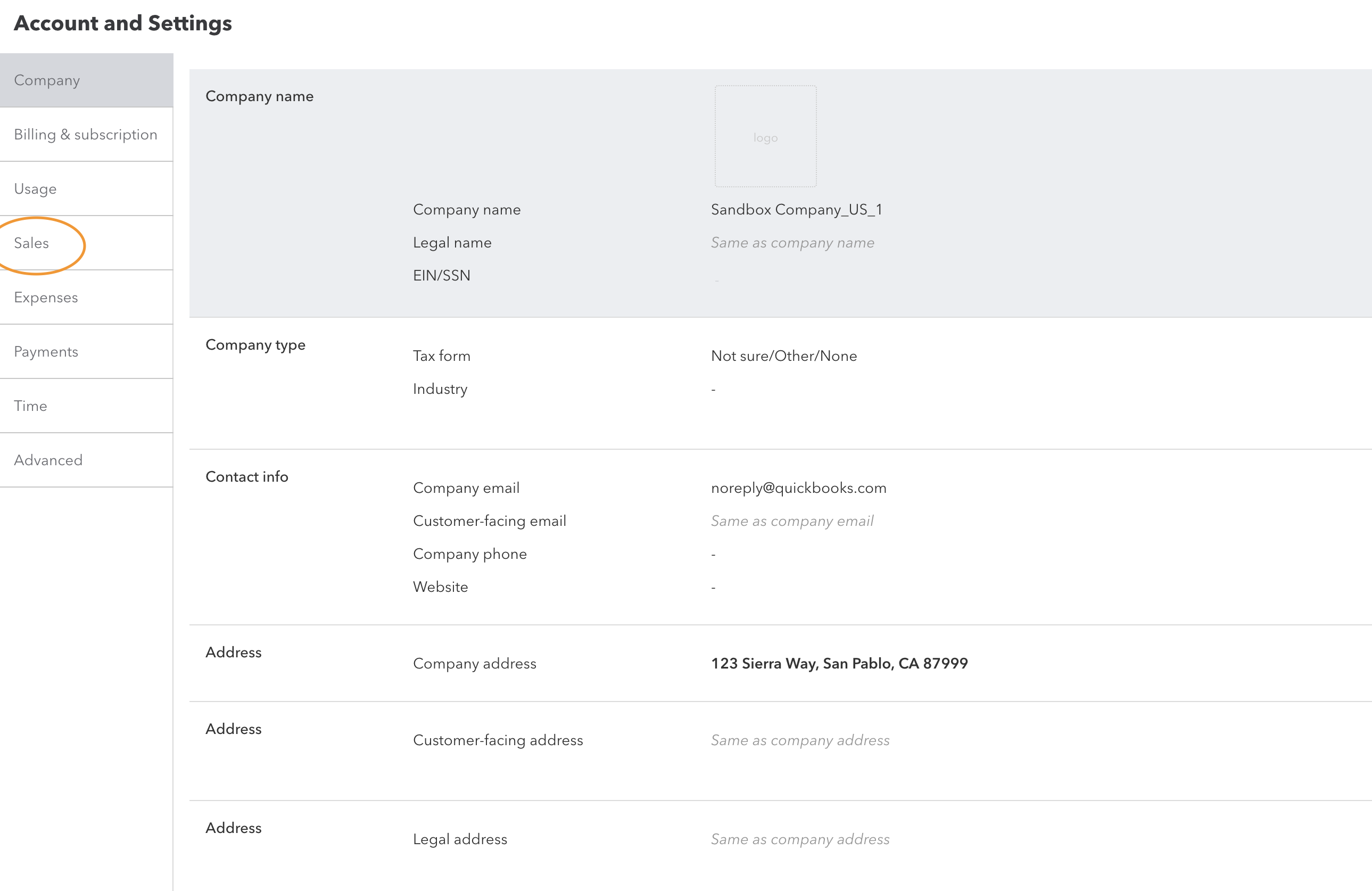Edit the Sandbox Company_US_1 company name

tap(796, 209)
